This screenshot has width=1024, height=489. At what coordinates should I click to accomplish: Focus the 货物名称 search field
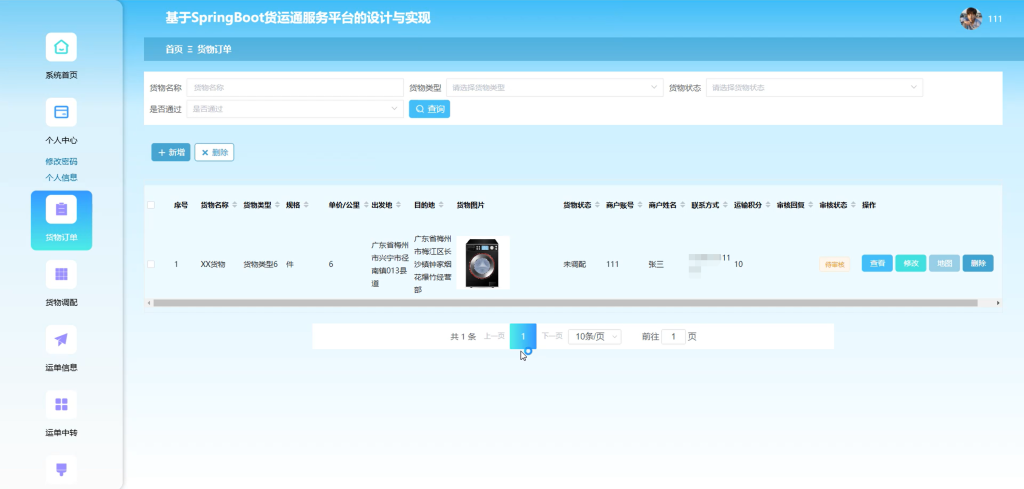(295, 87)
